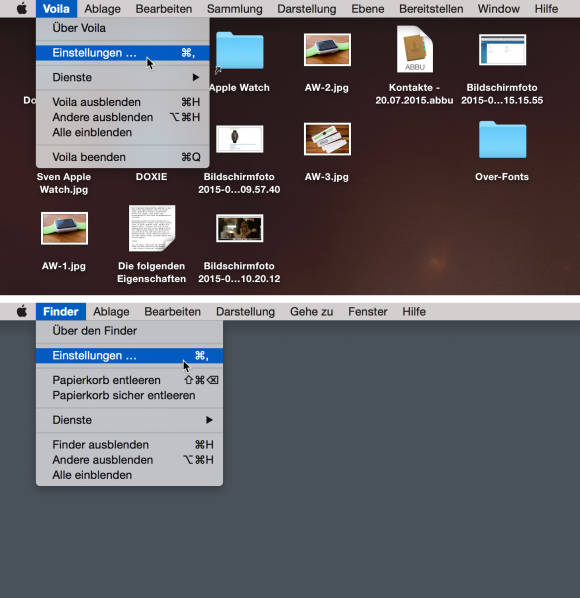Expand Dienste submenu in Voila menu
The width and height of the screenshot is (580, 598).
tap(123, 77)
